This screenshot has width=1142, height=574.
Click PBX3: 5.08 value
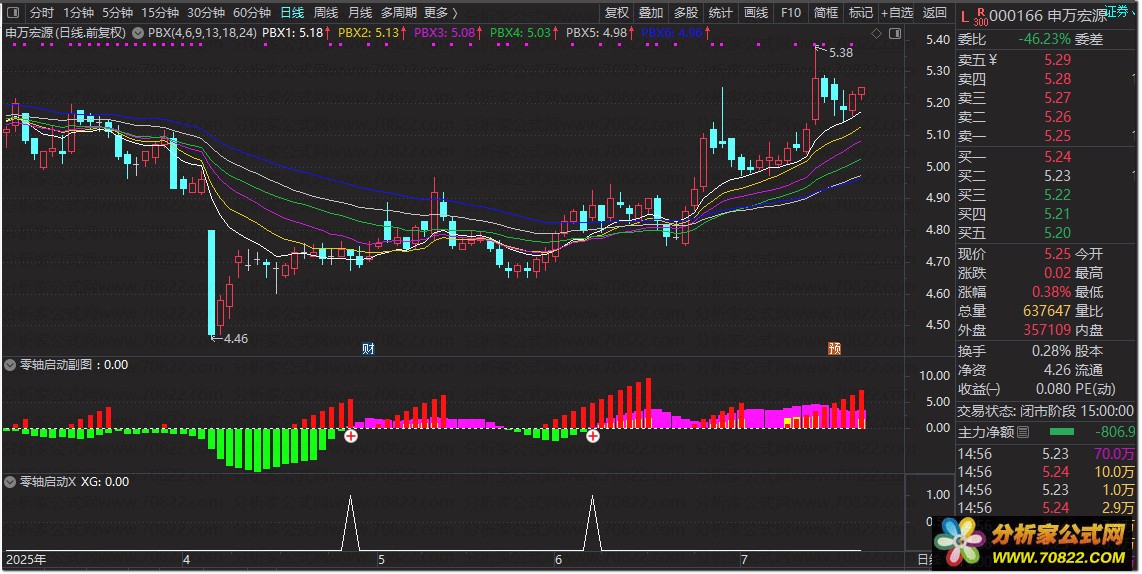[x=445, y=33]
